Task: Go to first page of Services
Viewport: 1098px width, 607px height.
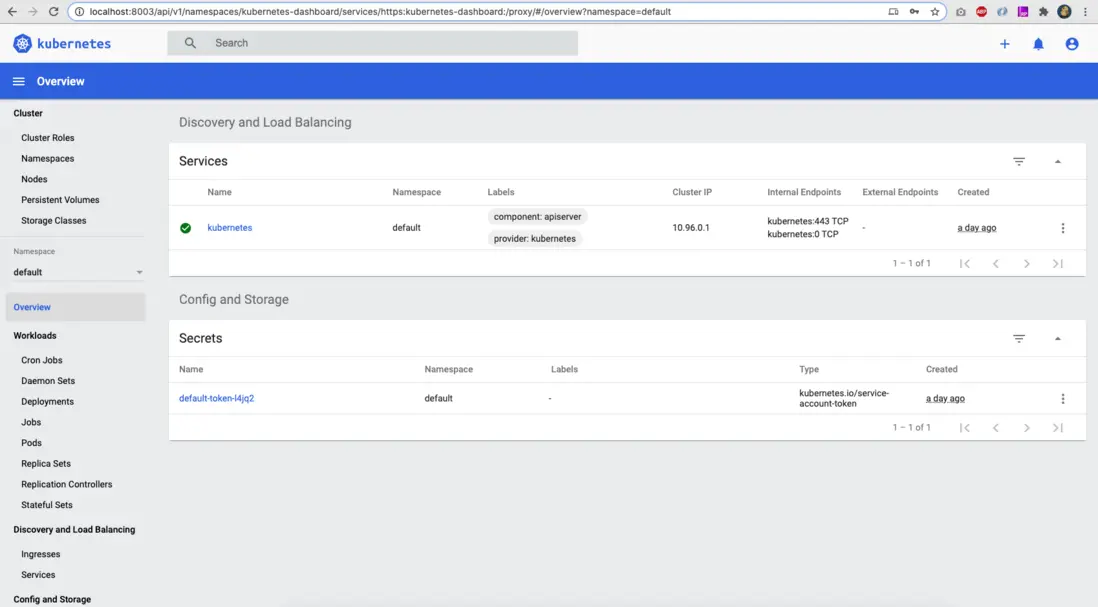Action: tap(965, 264)
